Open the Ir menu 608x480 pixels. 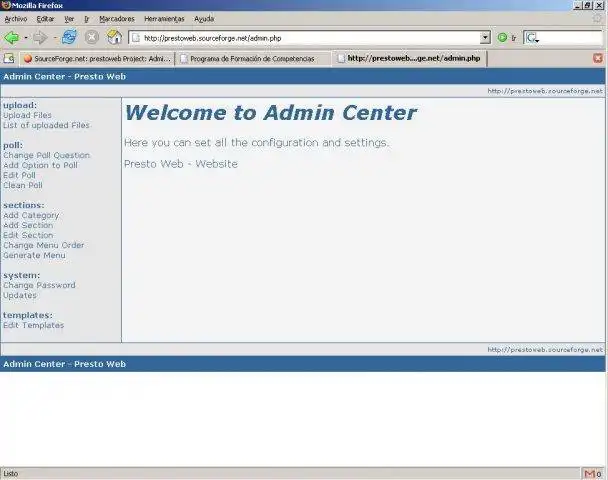click(x=86, y=19)
